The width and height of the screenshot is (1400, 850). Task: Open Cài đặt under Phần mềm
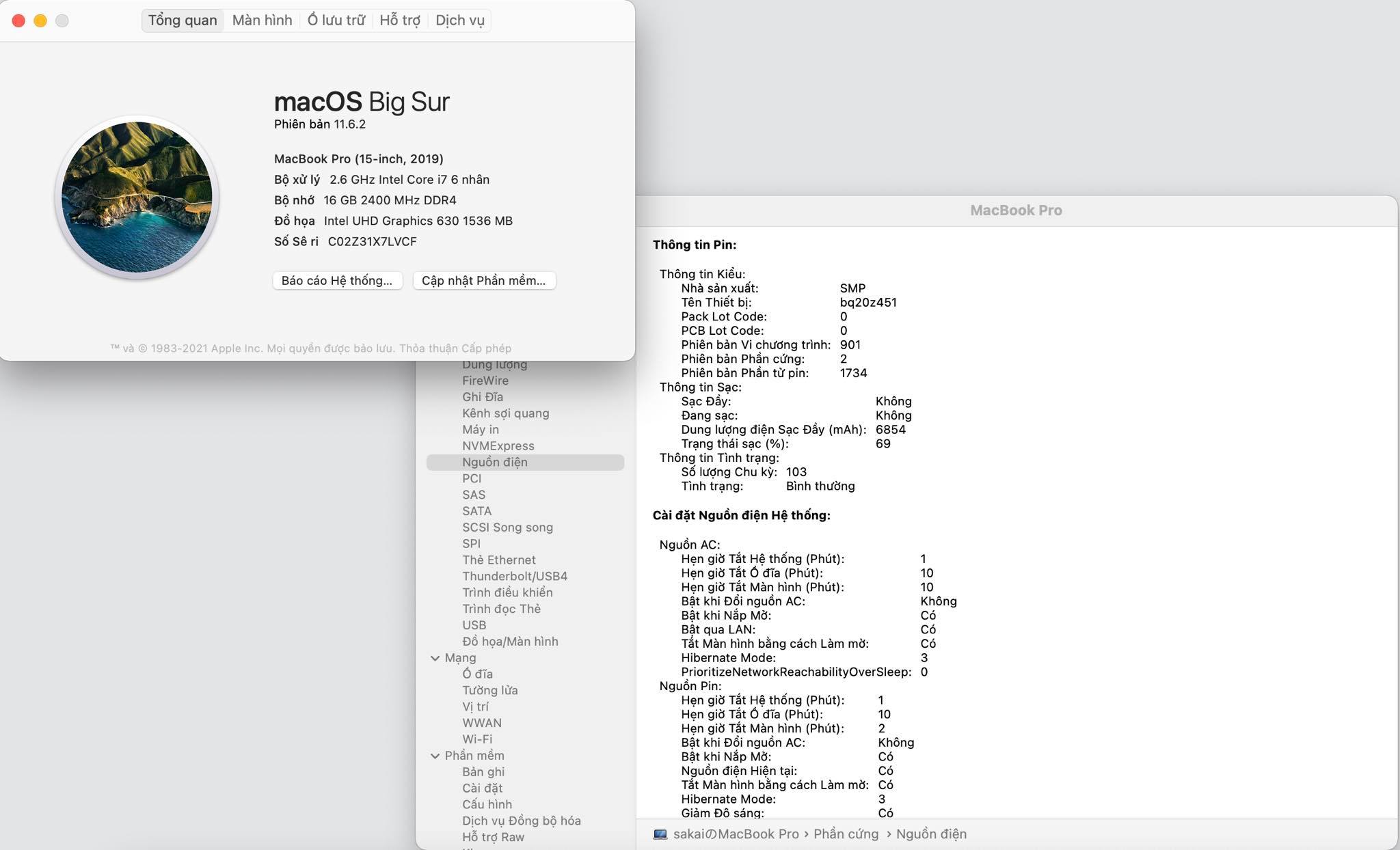pyautogui.click(x=482, y=788)
